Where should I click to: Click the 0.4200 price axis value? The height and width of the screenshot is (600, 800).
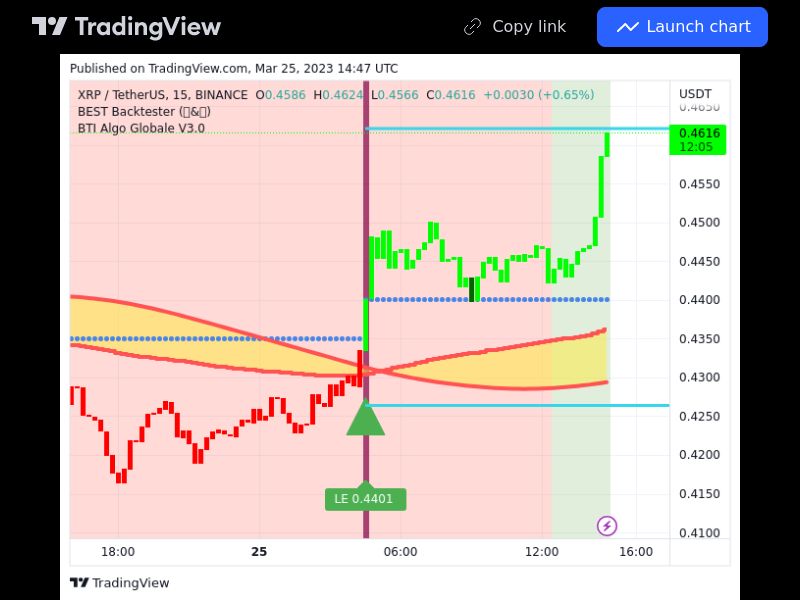click(699, 455)
